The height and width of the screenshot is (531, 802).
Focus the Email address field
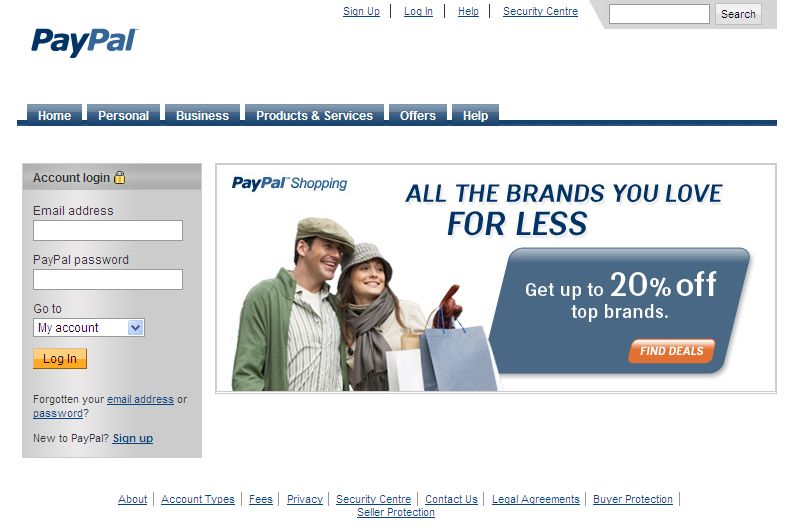pyautogui.click(x=108, y=231)
